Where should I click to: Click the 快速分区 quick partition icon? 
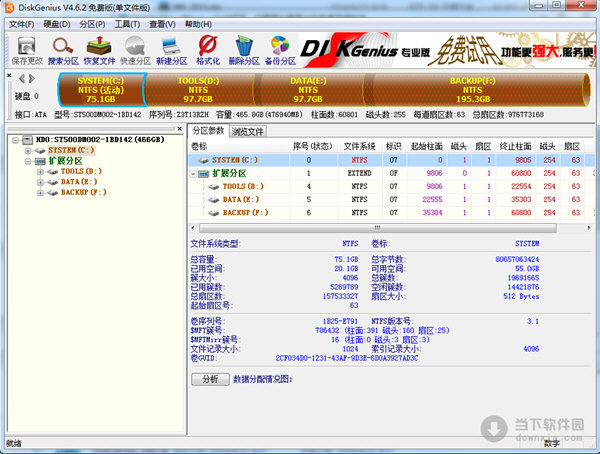[x=135, y=51]
